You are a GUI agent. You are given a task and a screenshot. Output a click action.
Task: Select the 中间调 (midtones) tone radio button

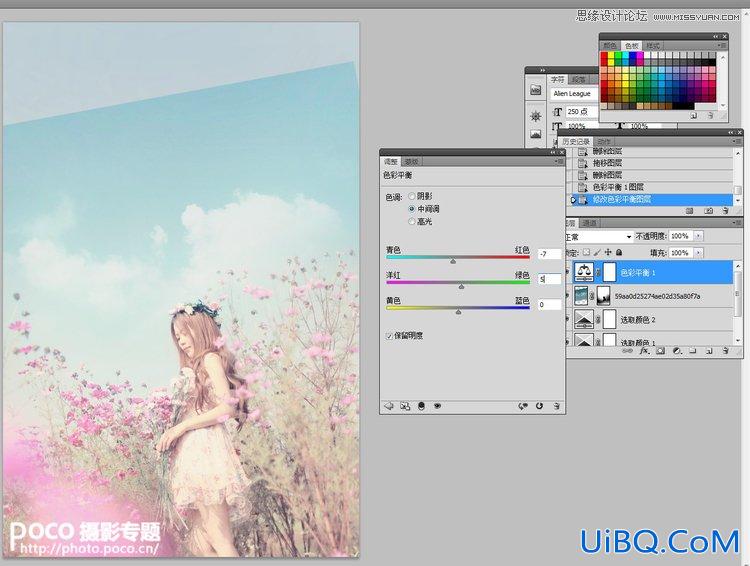point(412,209)
